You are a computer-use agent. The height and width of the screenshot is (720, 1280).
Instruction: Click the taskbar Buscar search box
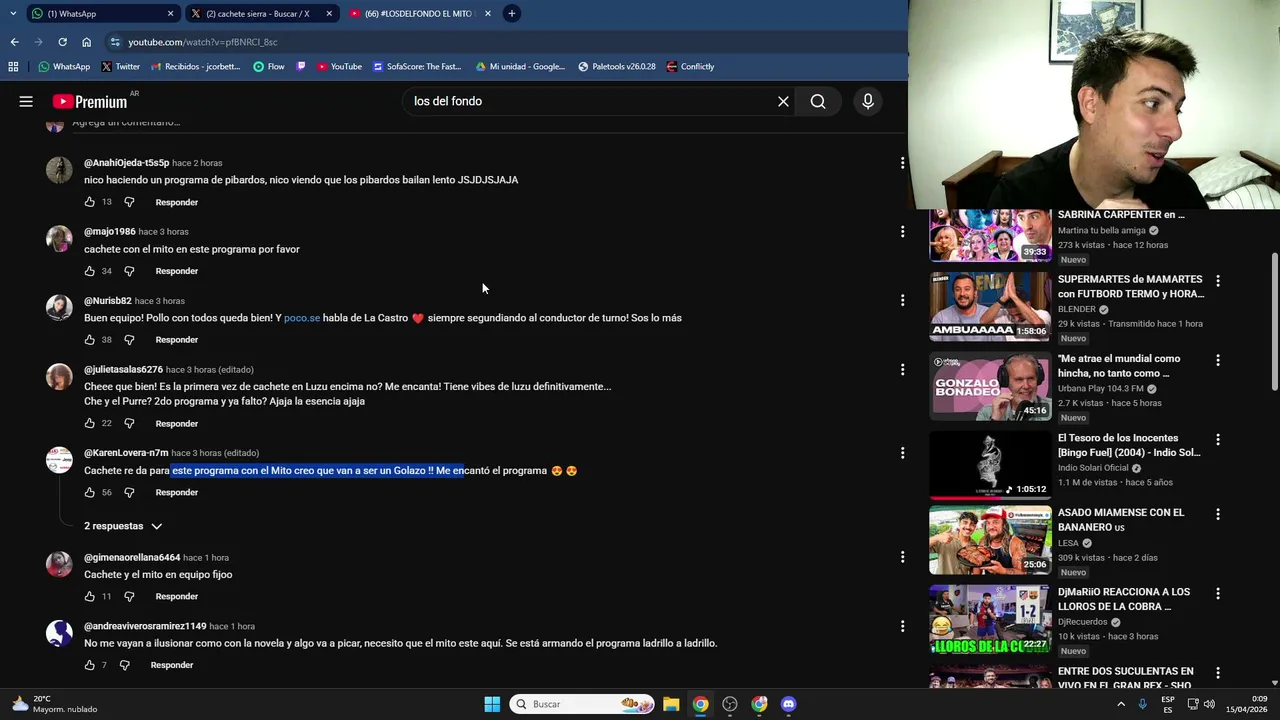[x=582, y=704]
